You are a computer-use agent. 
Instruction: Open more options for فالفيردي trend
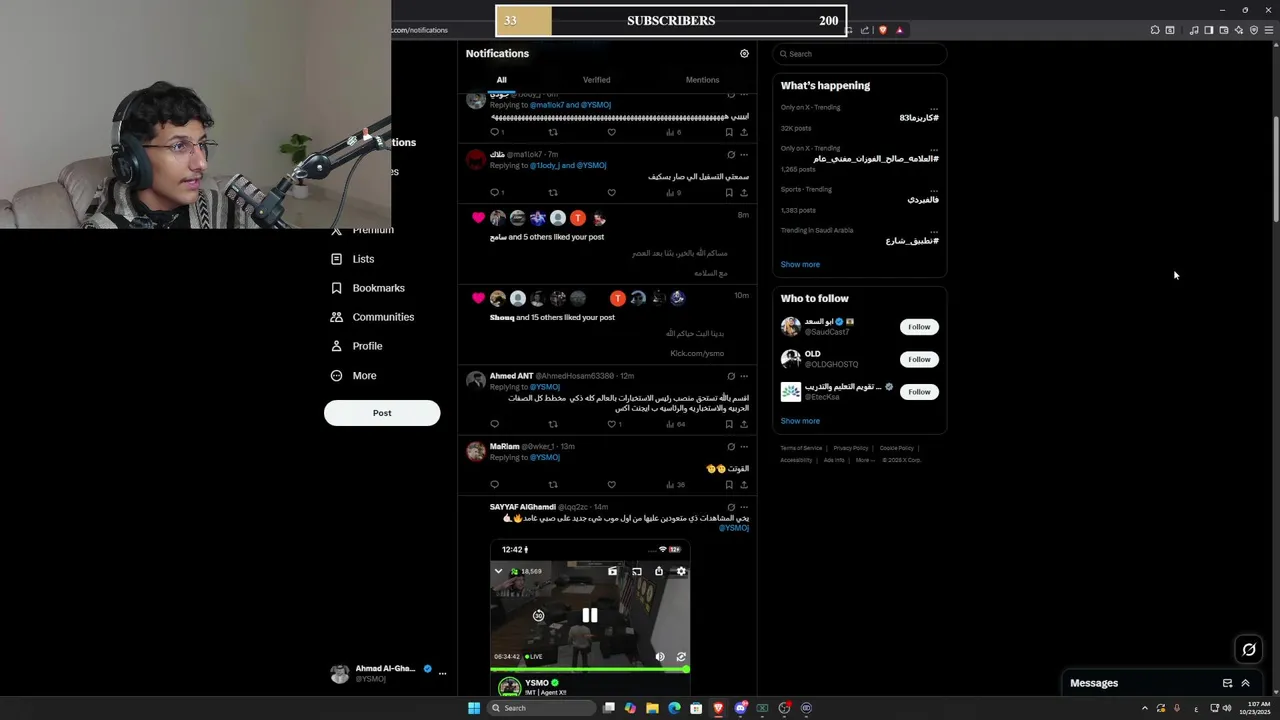coord(934,190)
